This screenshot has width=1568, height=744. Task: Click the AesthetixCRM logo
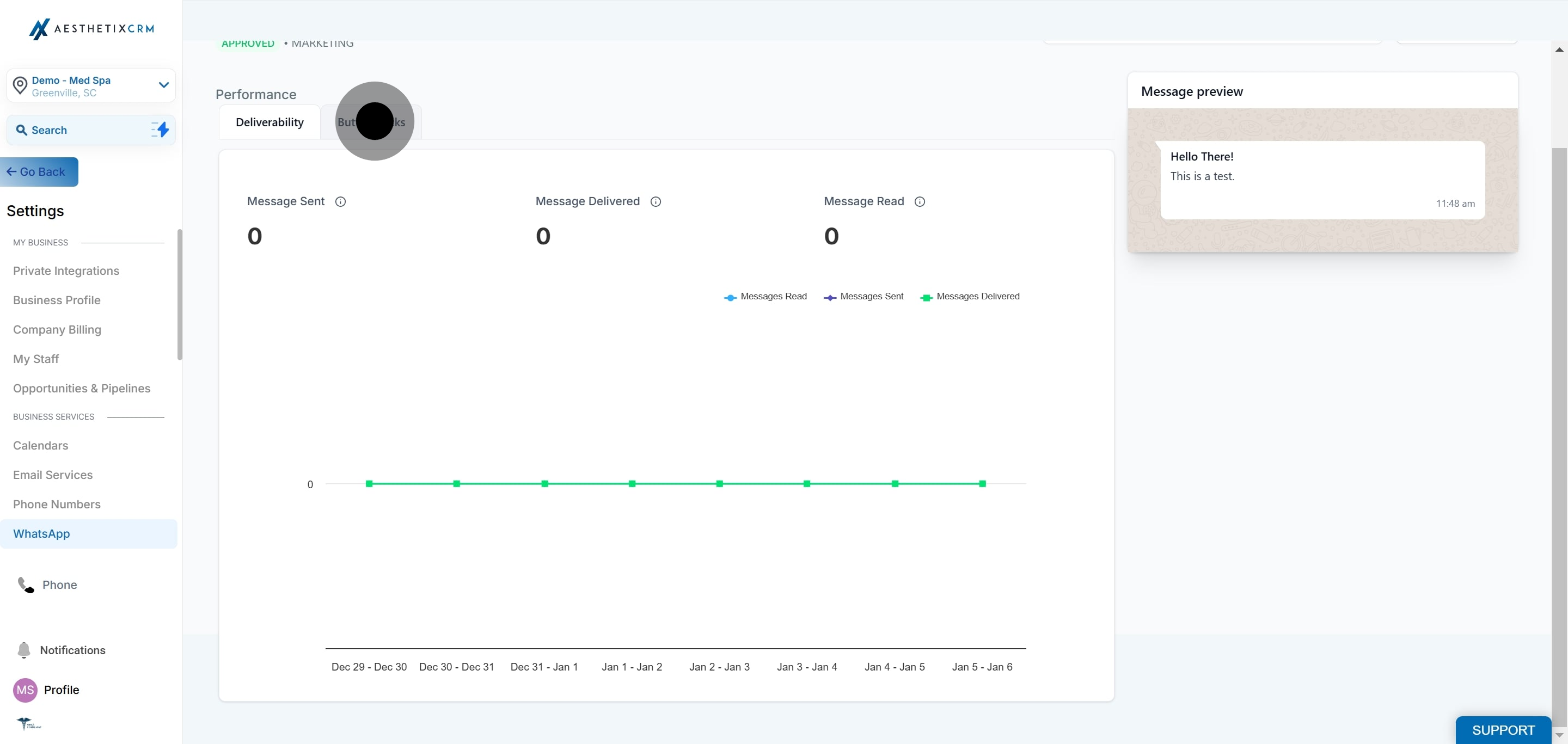(92, 29)
